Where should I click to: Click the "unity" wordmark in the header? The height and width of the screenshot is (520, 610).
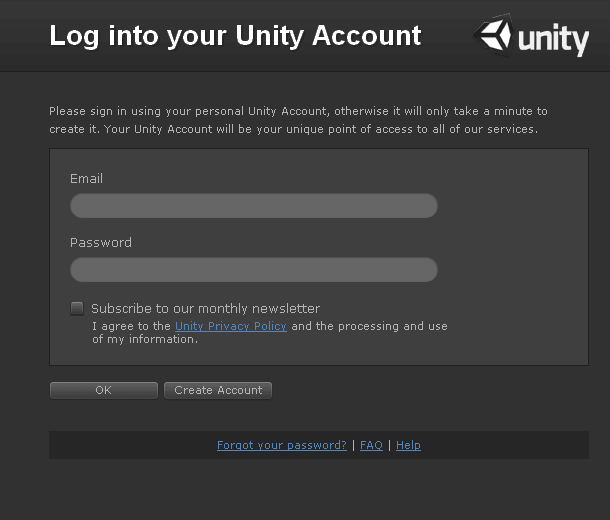click(553, 39)
